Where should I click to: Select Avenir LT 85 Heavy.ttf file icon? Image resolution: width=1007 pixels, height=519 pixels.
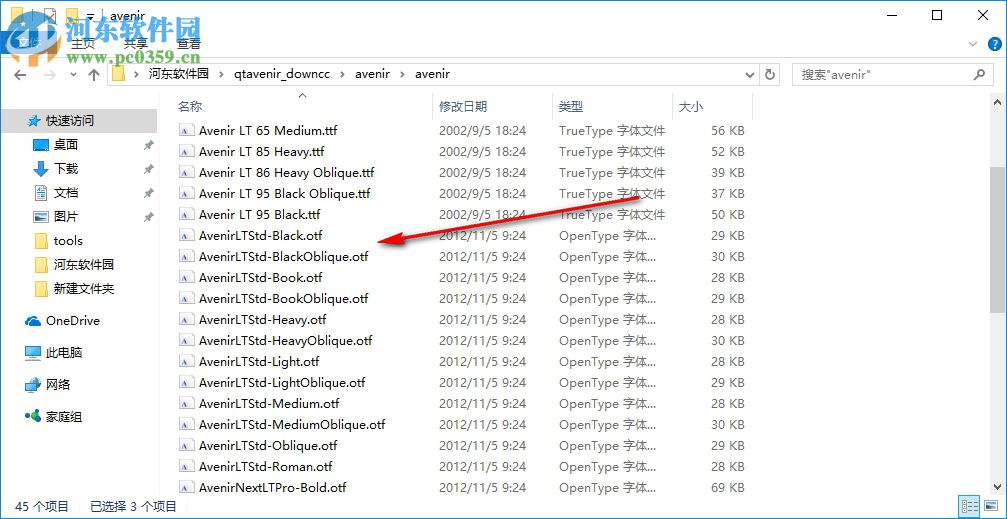click(186, 152)
